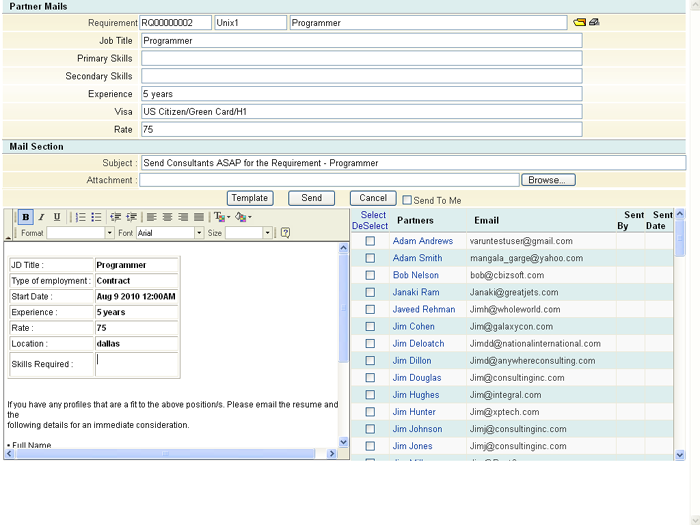Click editor vertical scrollbar down arrow

[343, 442]
